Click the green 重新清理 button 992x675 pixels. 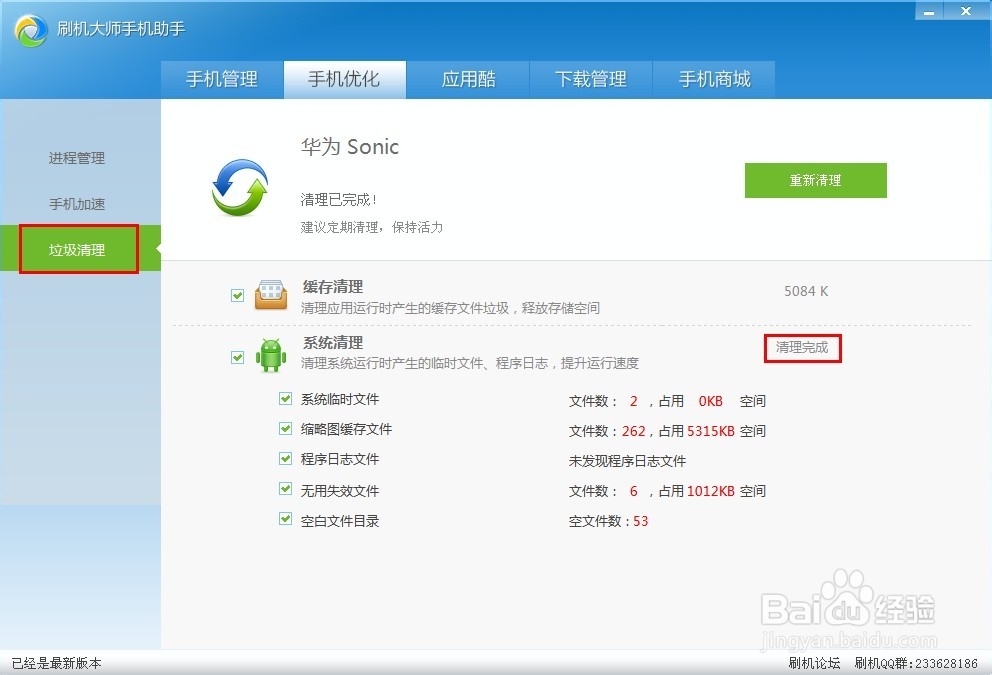(x=815, y=180)
